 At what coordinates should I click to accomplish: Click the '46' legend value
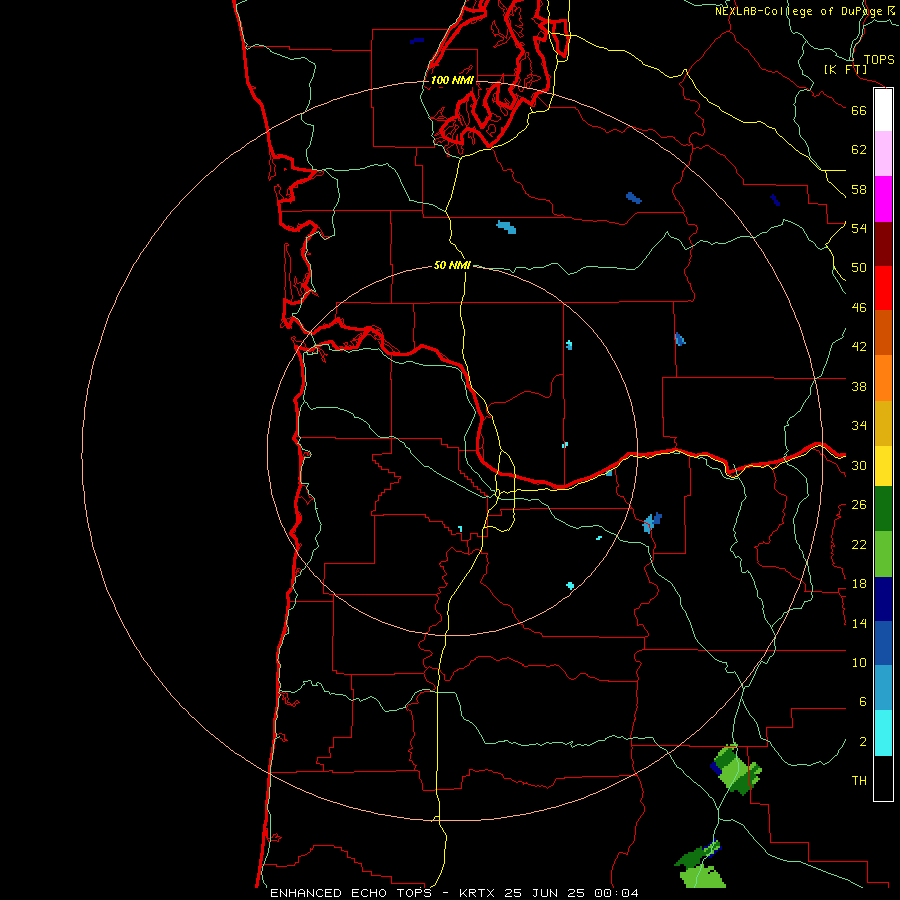tap(859, 308)
